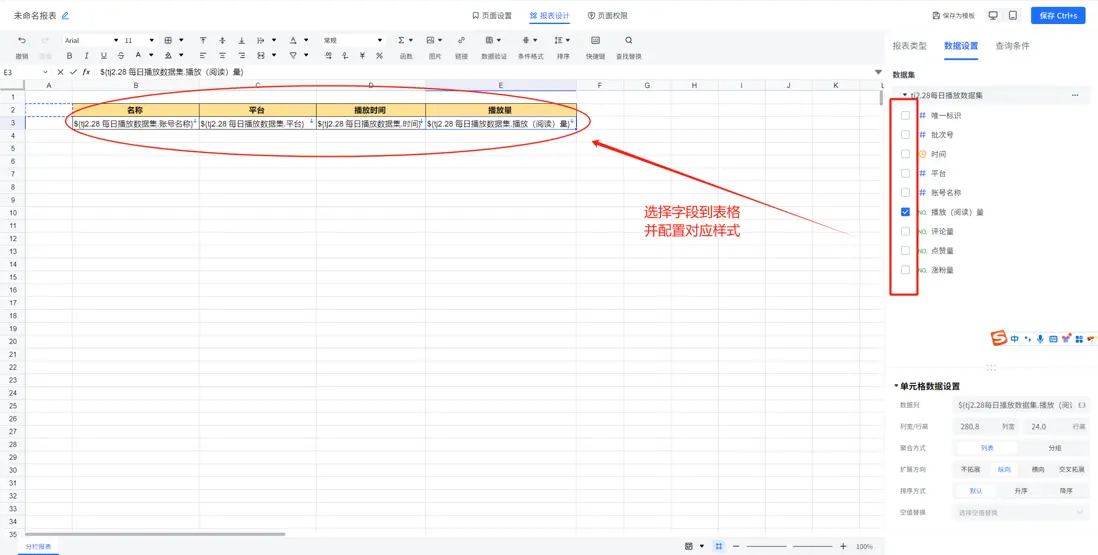Check the 批次号 field checkbox
This screenshot has height=555, width=1098.
click(x=905, y=134)
